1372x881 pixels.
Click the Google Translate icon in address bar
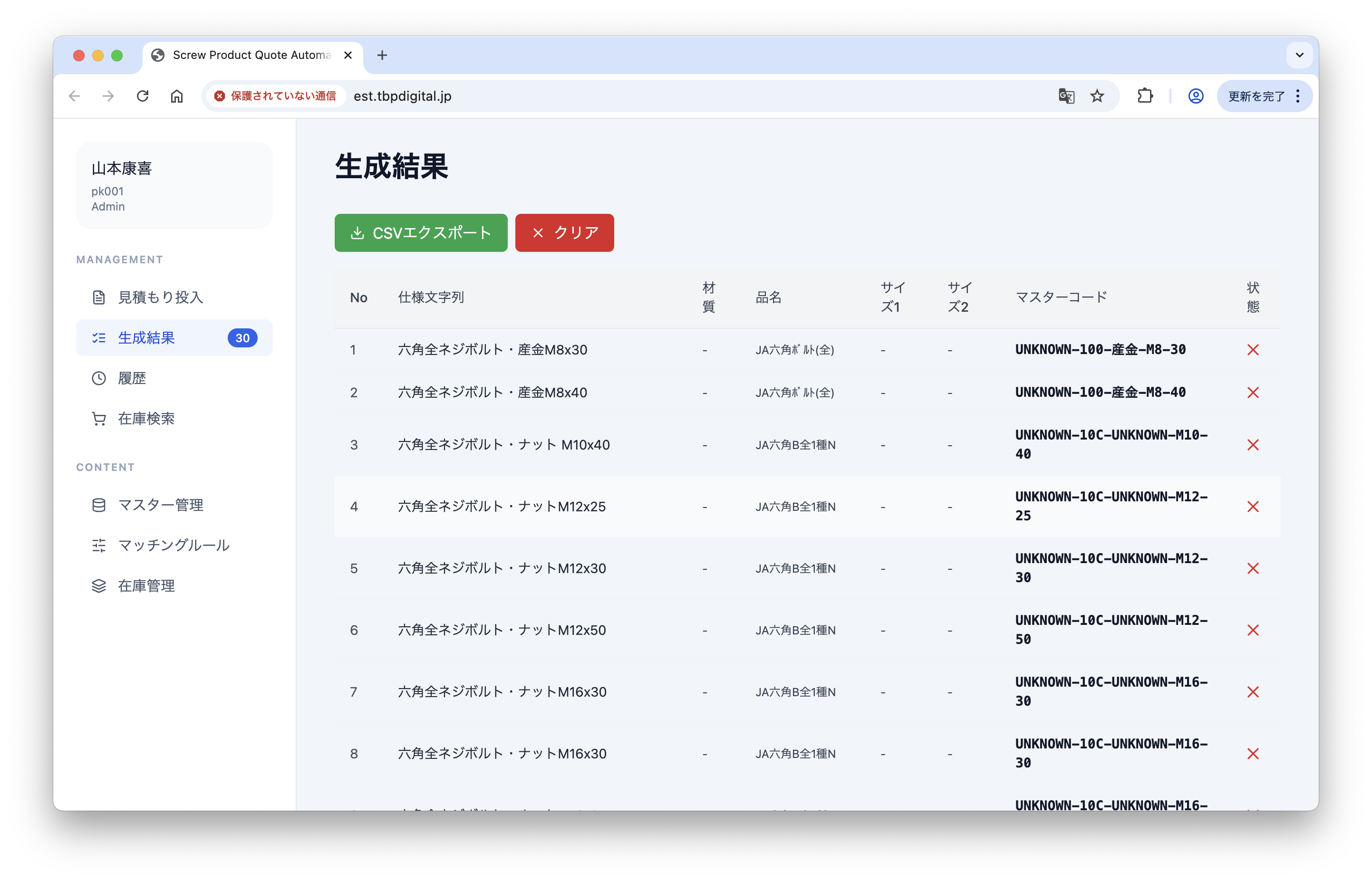coord(1066,96)
